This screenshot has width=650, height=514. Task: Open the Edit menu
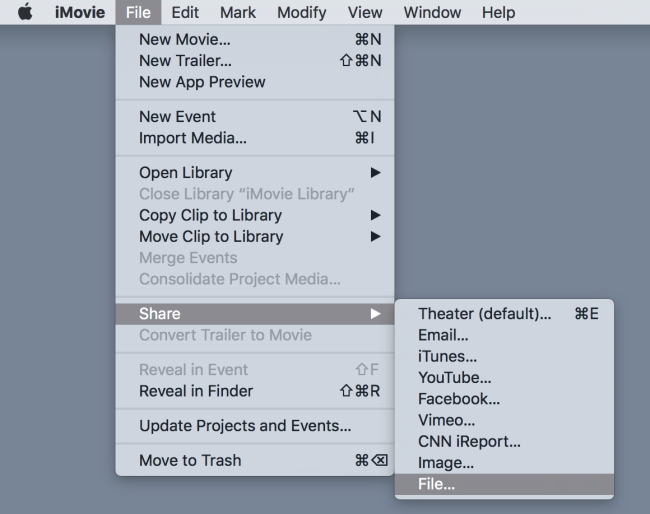(x=185, y=12)
